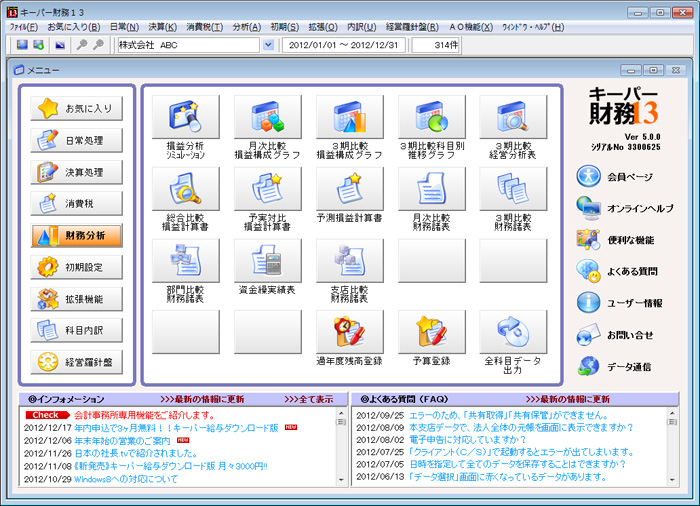
Task: Expand the company name dropdown arrow
Action: coord(268,45)
